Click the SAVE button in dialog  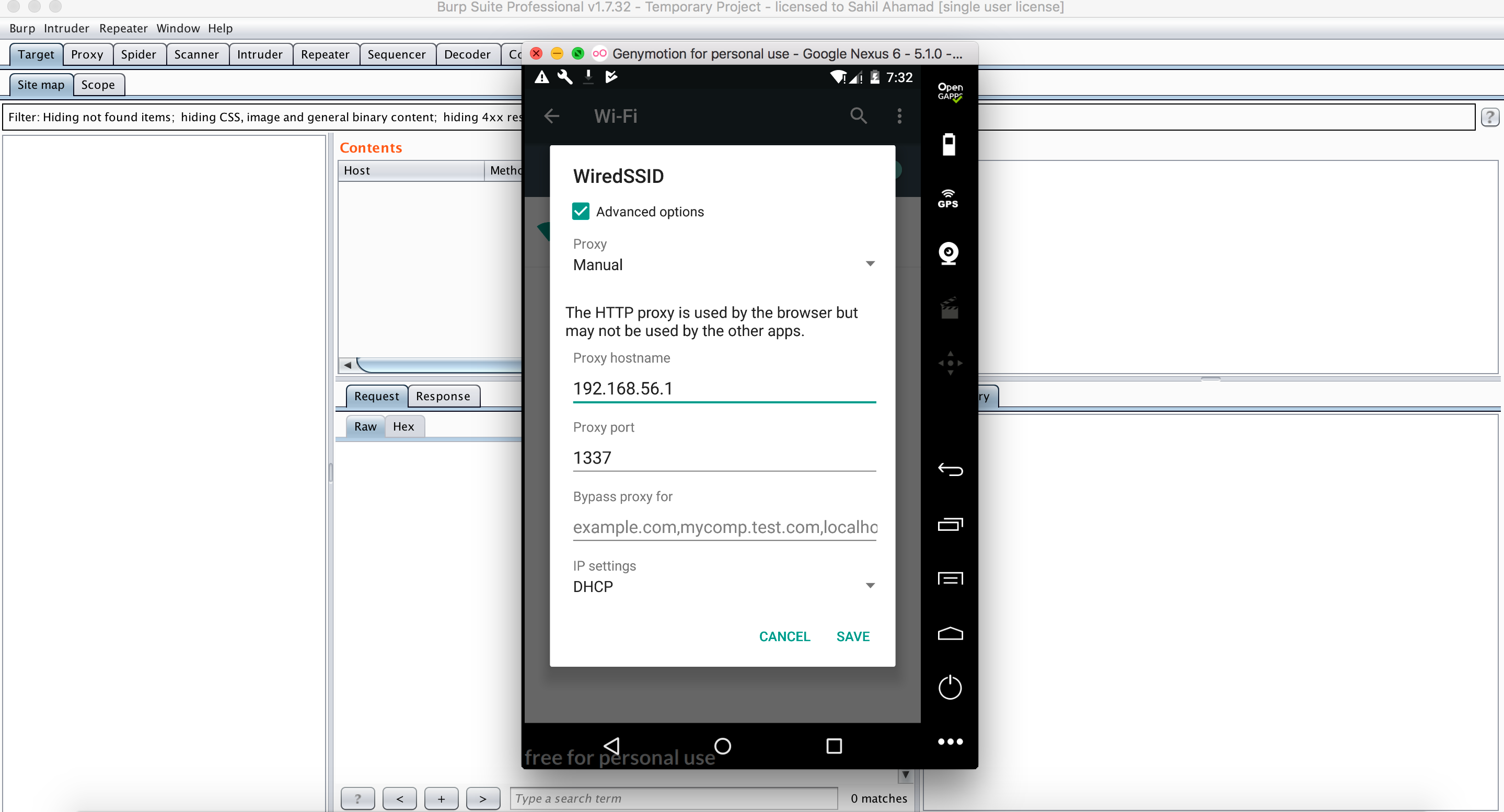click(852, 636)
